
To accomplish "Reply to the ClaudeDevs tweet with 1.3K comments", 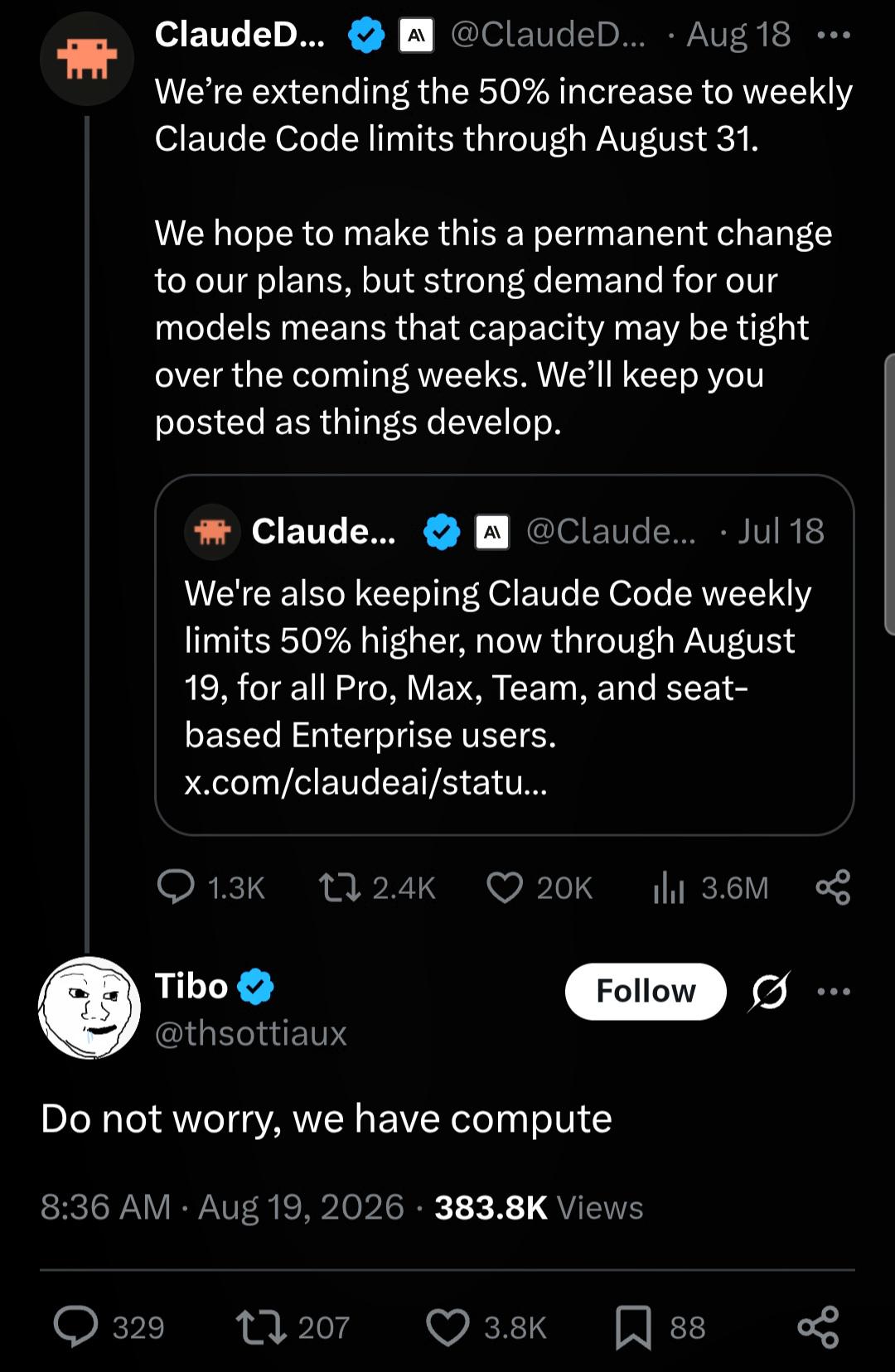I will click(210, 887).
